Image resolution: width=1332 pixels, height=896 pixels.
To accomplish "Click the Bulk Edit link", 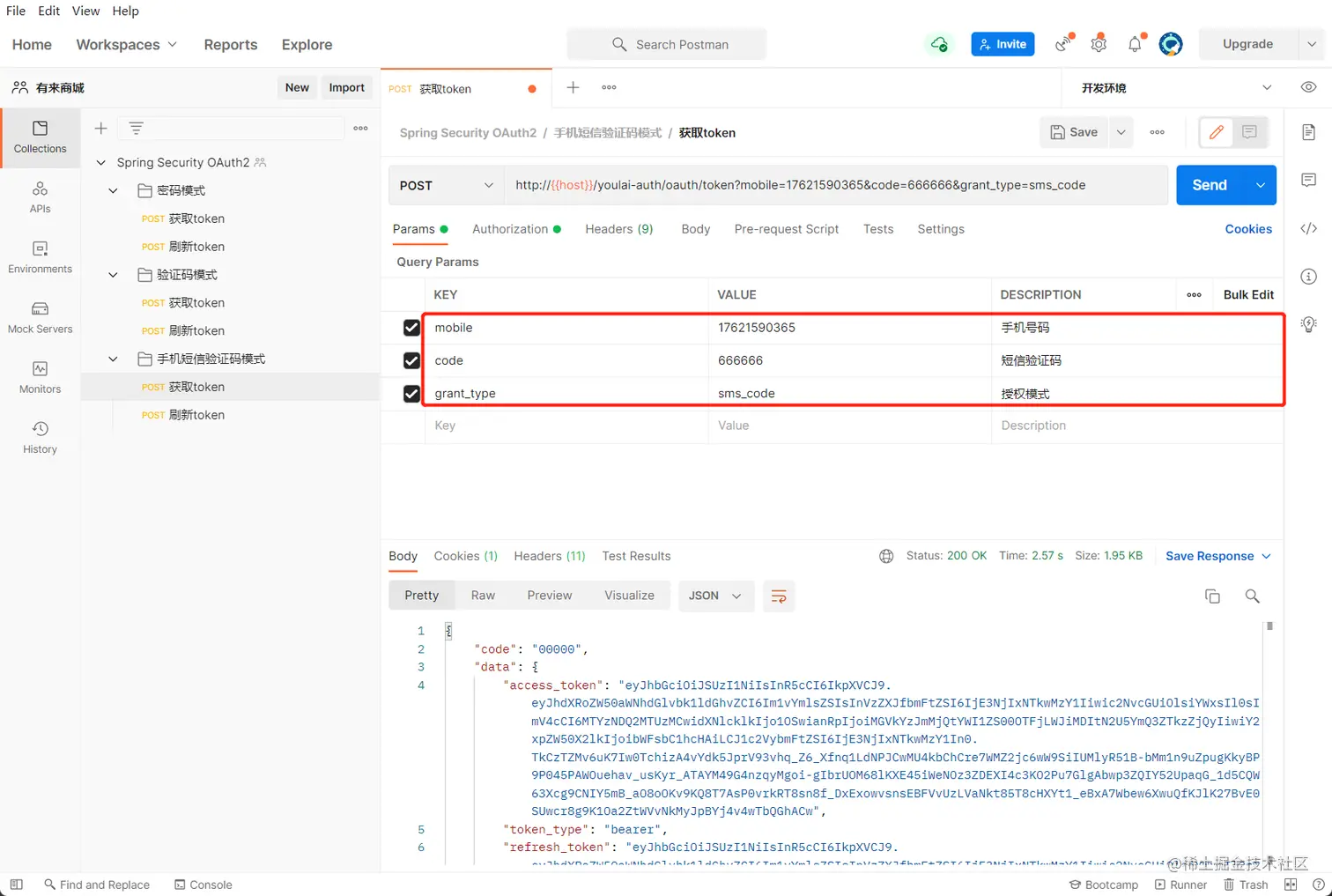I will pos(1248,295).
